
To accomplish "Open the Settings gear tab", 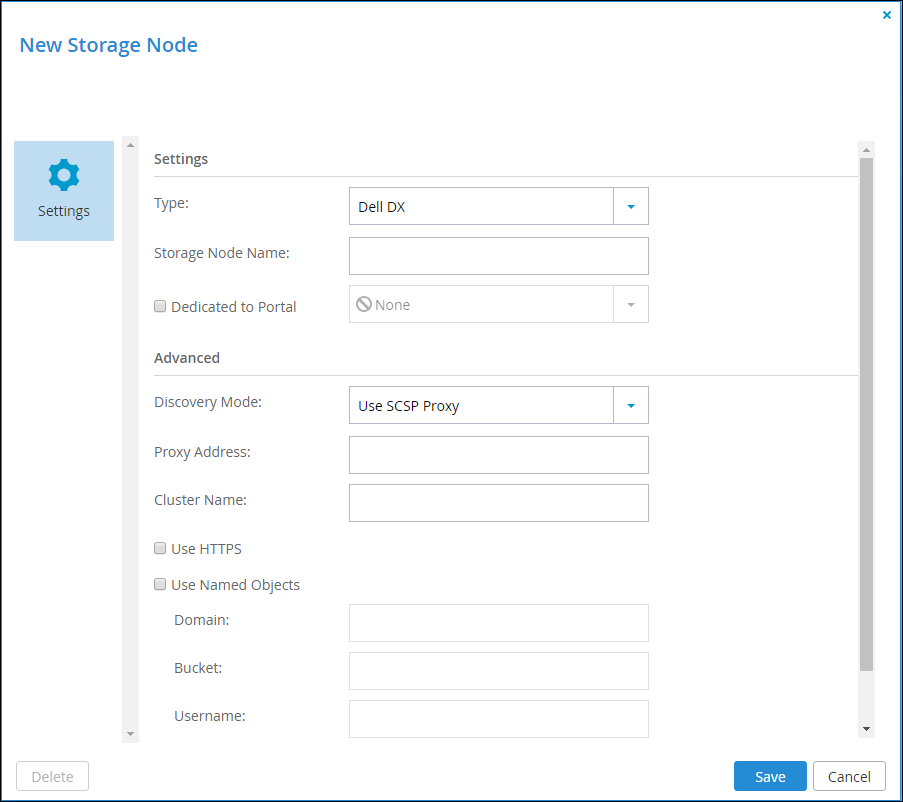I will click(x=64, y=191).
